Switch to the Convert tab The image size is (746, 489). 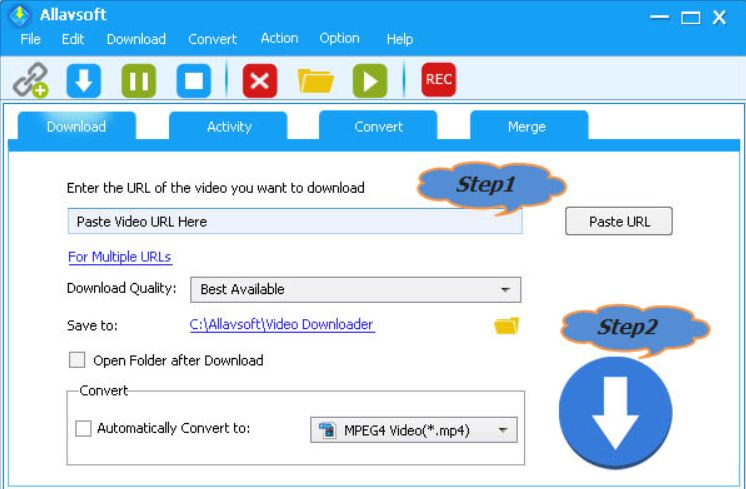[378, 126]
